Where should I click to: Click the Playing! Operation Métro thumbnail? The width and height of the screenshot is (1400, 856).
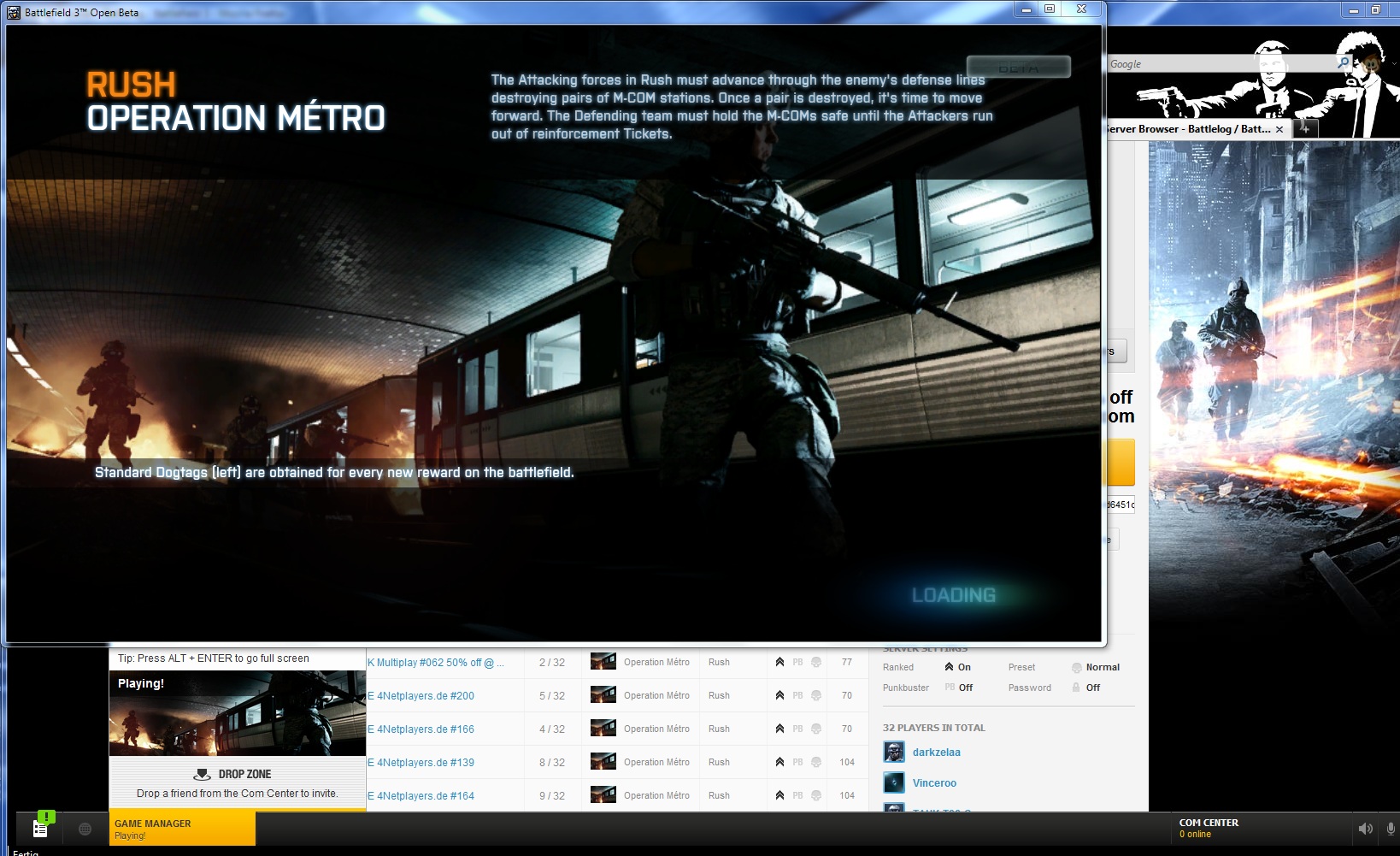point(238,713)
